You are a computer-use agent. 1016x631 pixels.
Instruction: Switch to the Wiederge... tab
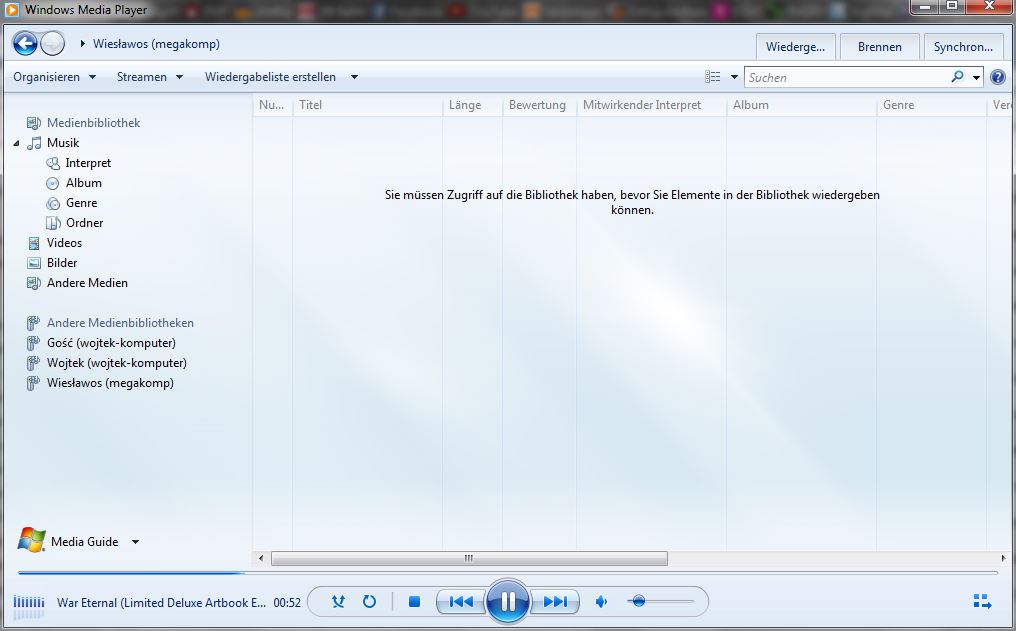(795, 47)
